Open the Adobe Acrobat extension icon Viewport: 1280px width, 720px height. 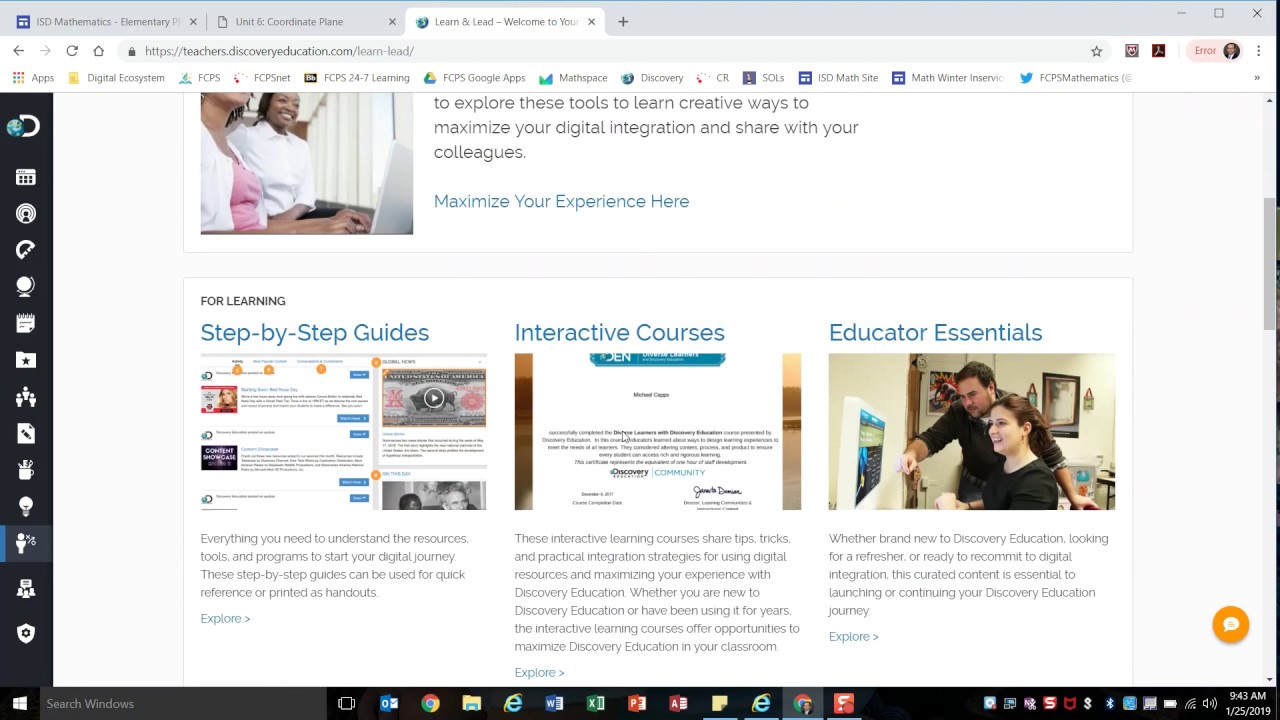click(1158, 51)
